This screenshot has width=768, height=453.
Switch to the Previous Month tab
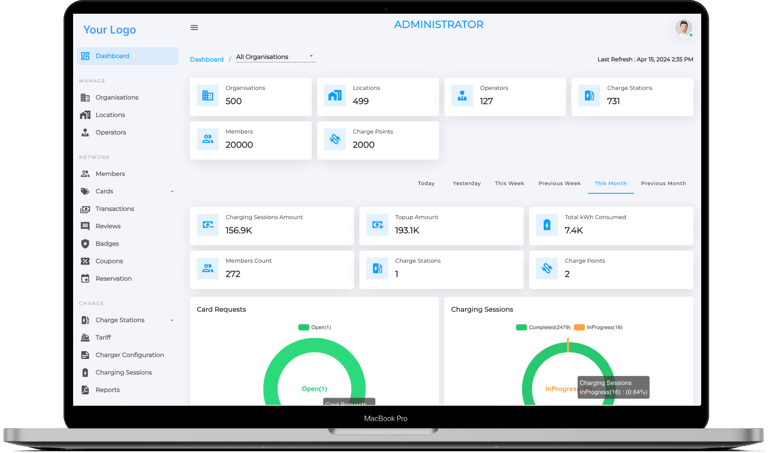663,183
